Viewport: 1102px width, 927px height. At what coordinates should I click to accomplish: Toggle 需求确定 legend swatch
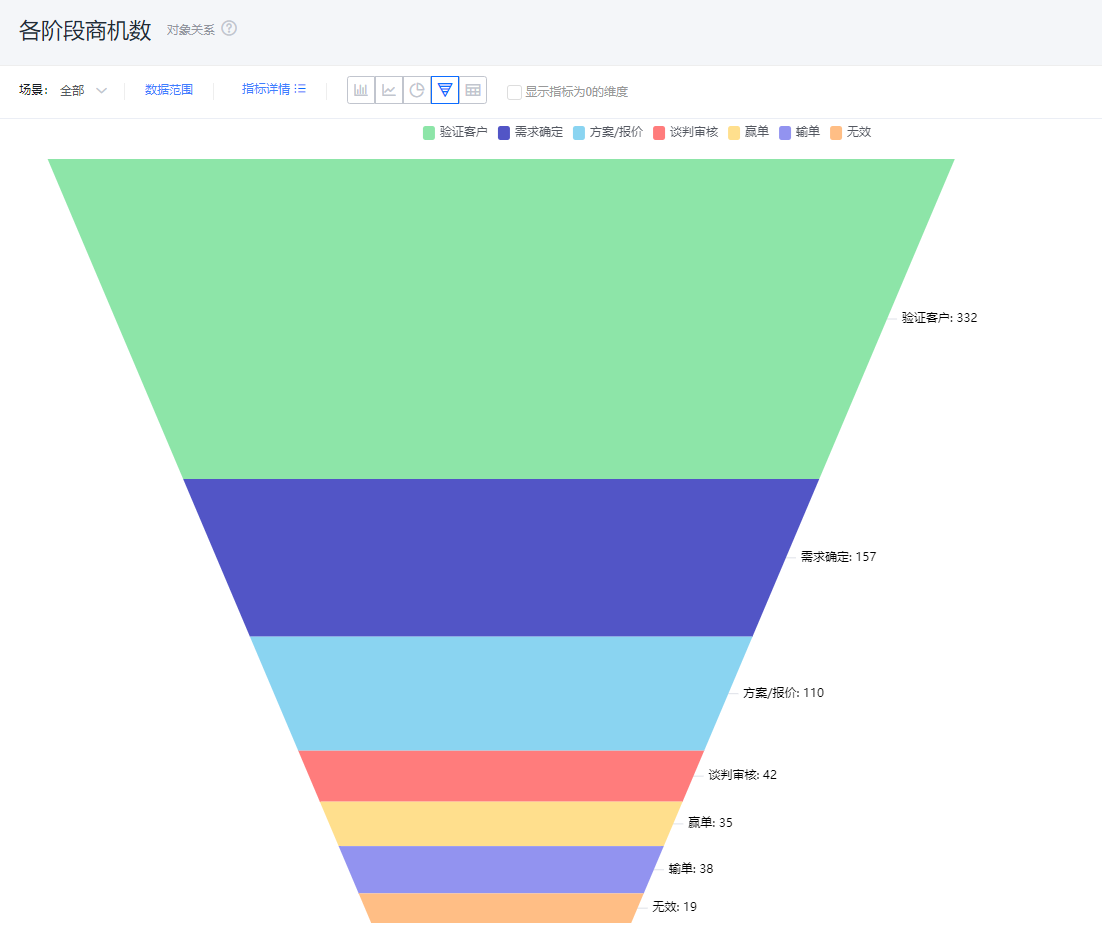tap(504, 133)
